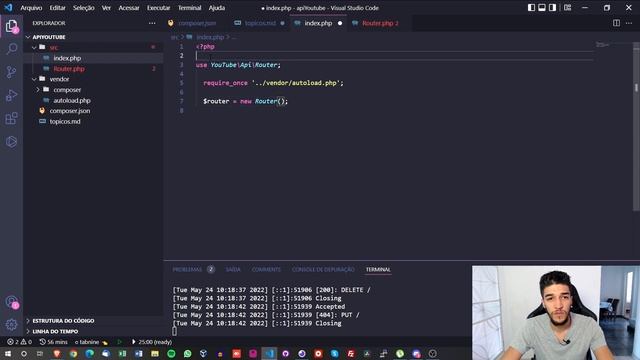640x360 pixels.
Task: Switch to Router.php editor tab
Action: pos(380,23)
